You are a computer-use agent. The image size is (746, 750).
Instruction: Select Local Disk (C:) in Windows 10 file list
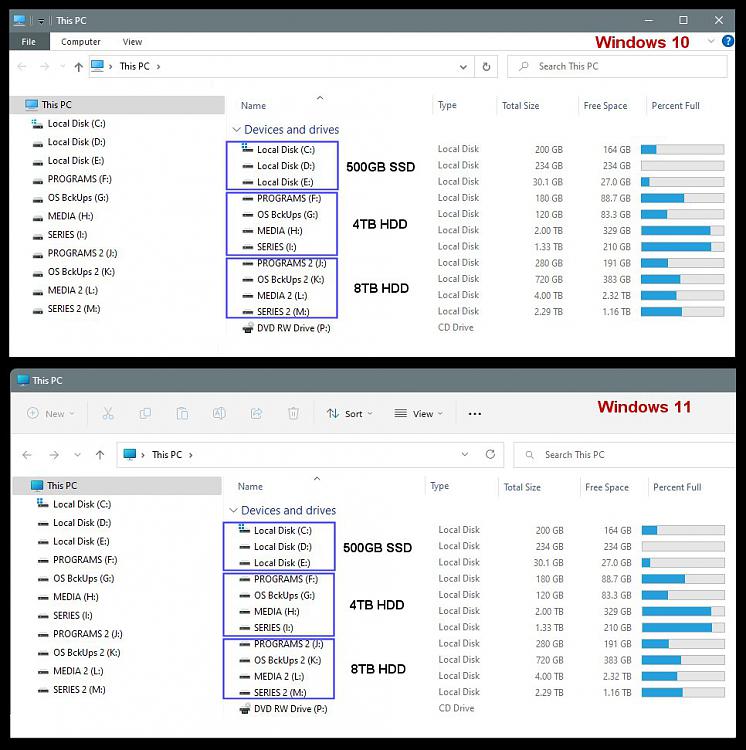click(x=278, y=149)
